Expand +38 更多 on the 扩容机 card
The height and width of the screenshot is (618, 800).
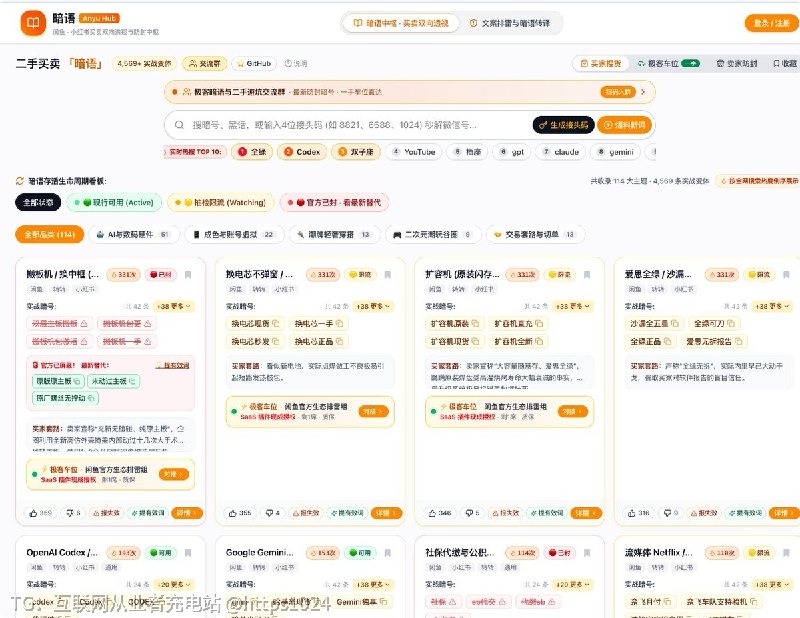(572, 306)
